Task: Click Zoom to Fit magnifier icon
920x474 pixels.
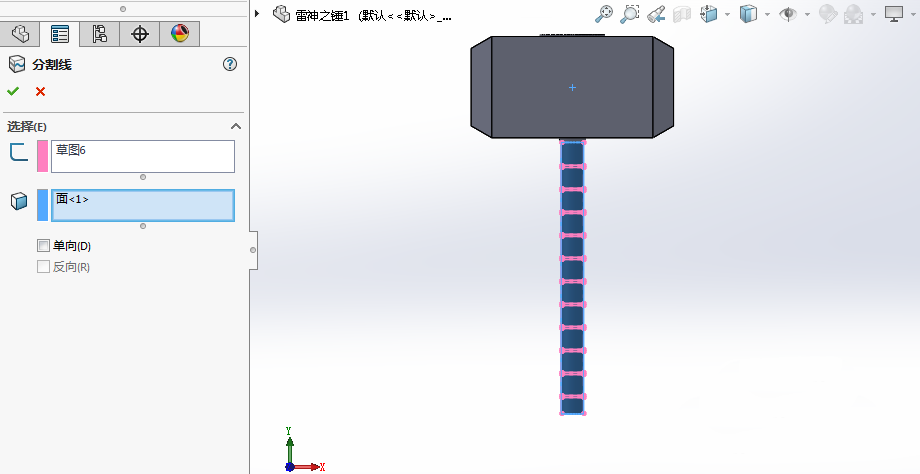Action: point(604,13)
